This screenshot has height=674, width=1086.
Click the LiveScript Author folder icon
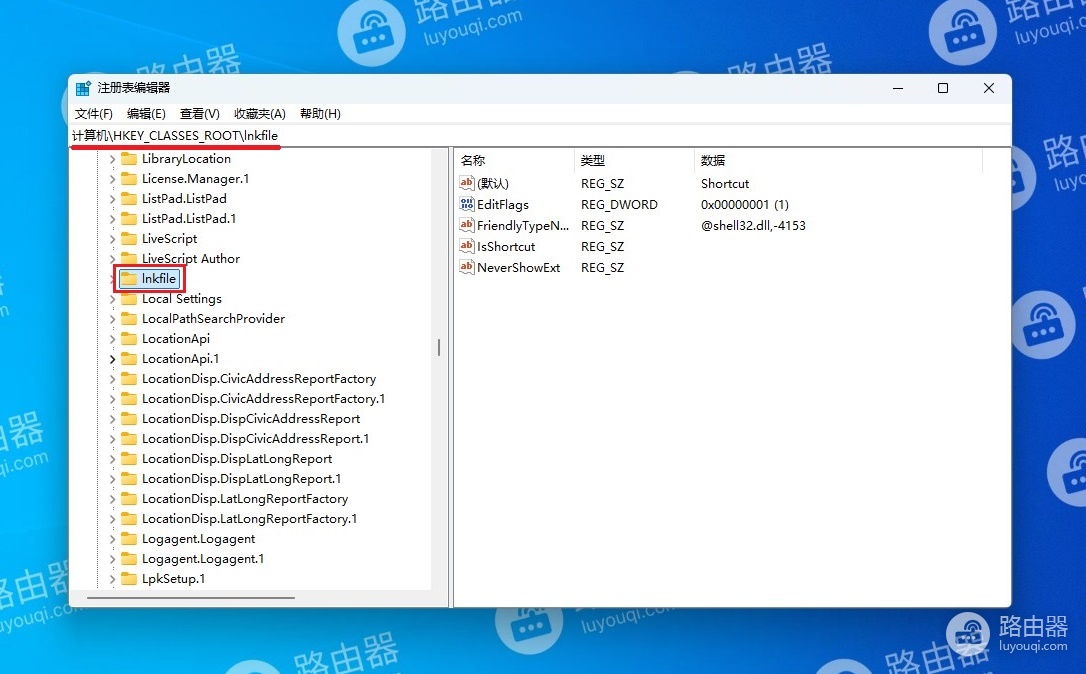(x=129, y=258)
